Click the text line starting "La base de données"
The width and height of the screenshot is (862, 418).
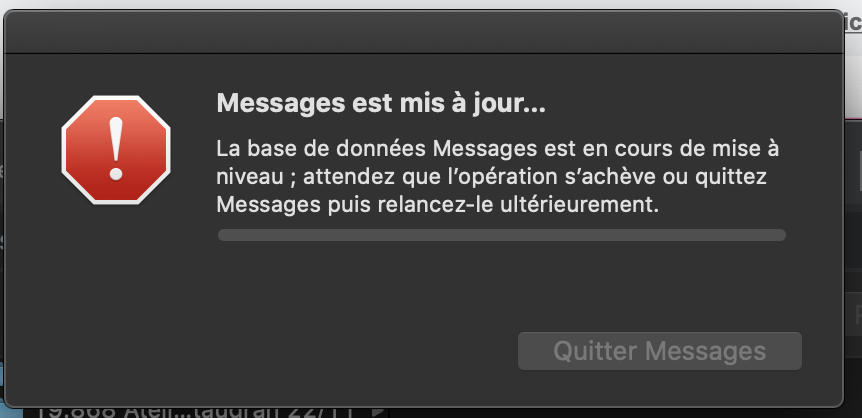(x=498, y=148)
